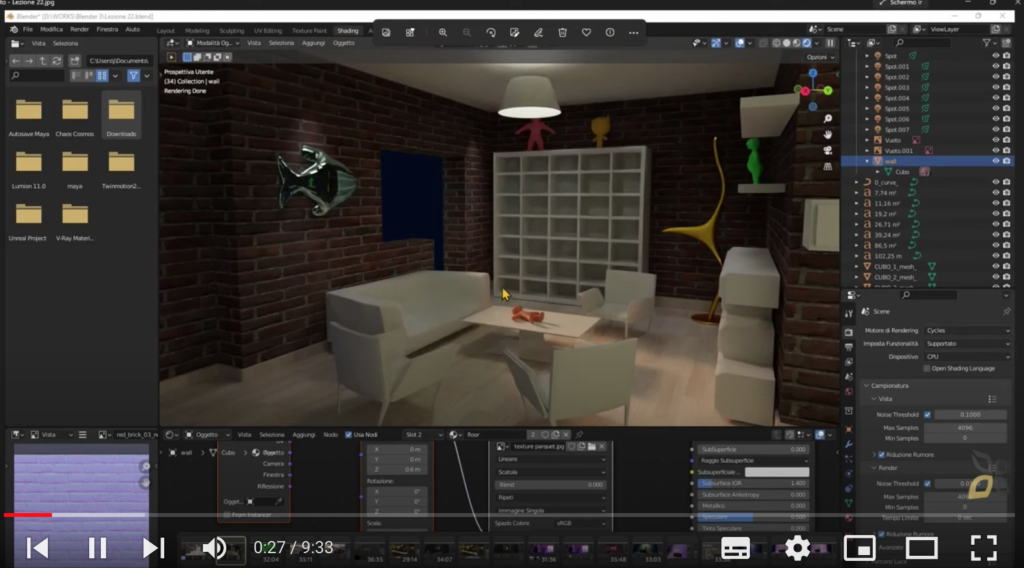Open the photo viewer three-dots more menu

[633, 33]
